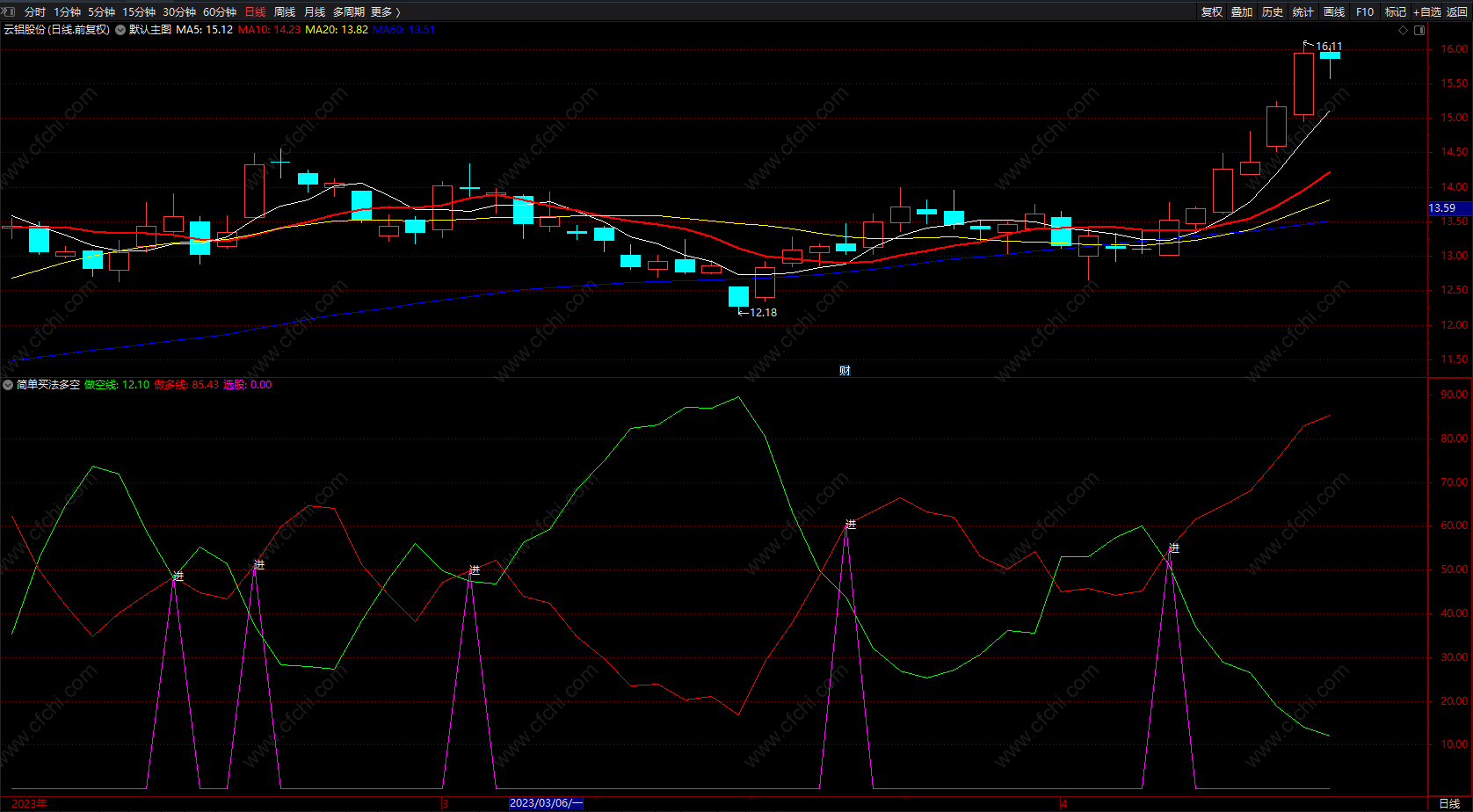This screenshot has height=812, width=1473.
Task: Toggle 叠加 overlay option
Action: [1242, 11]
